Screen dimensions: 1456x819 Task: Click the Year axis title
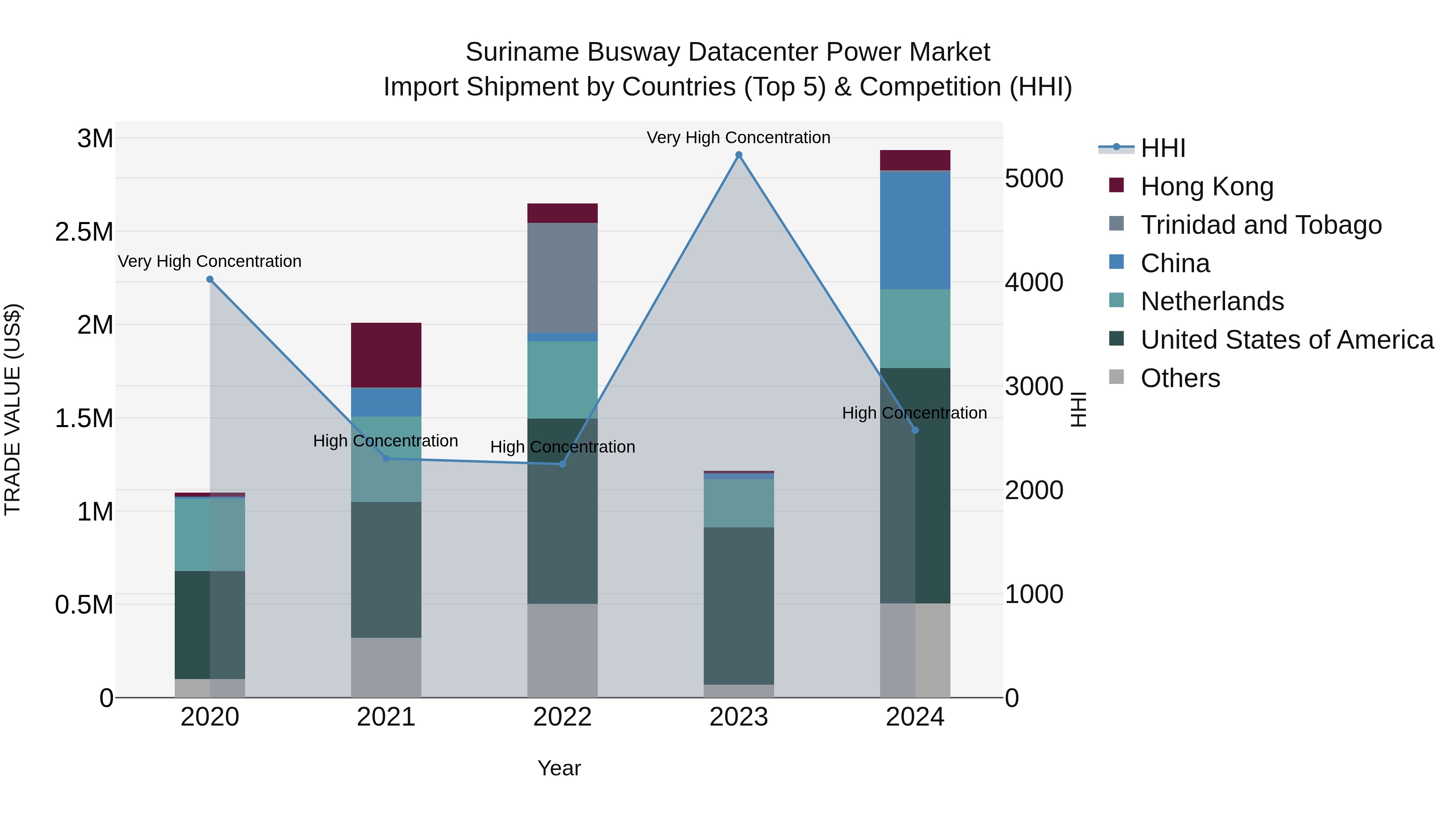tap(559, 769)
